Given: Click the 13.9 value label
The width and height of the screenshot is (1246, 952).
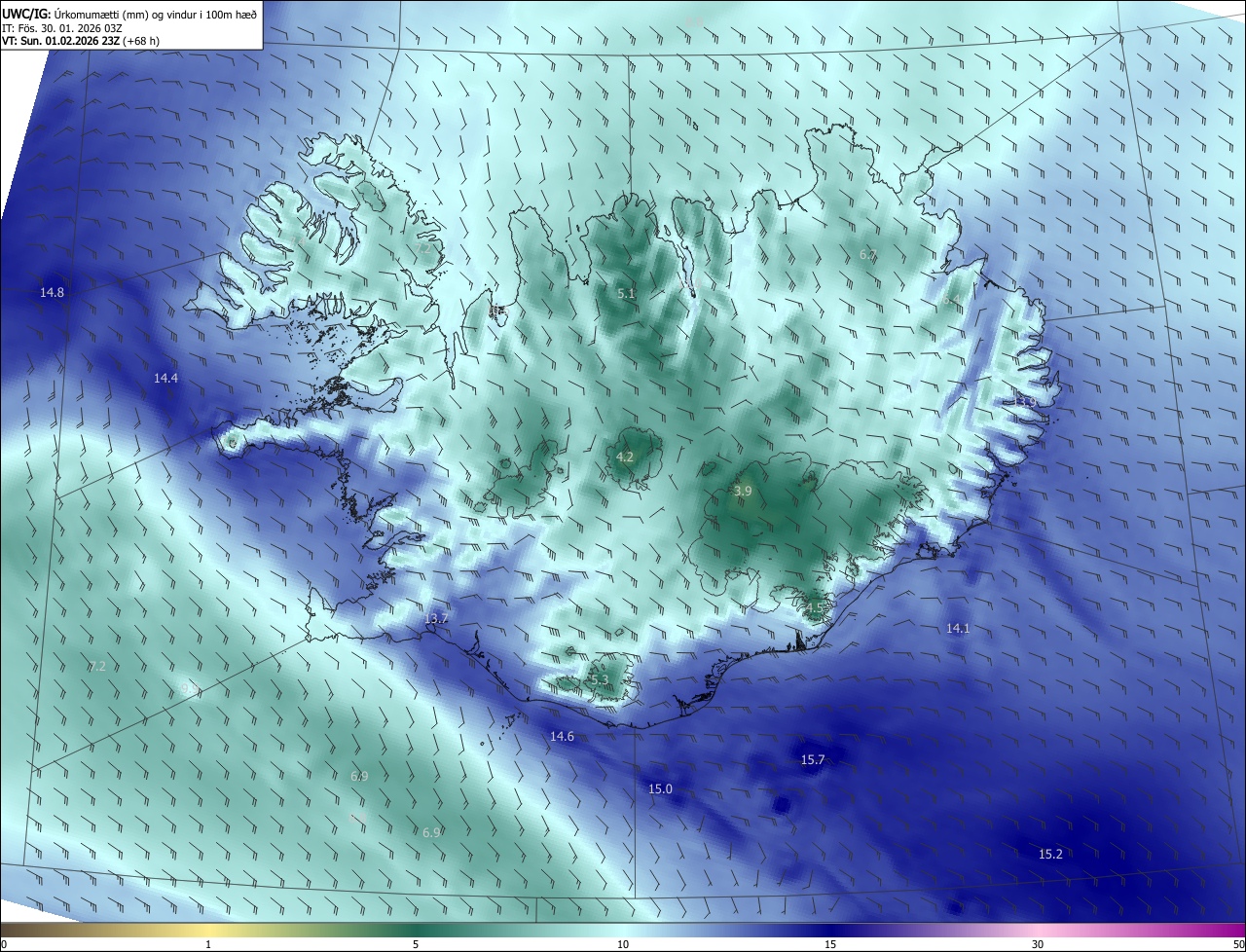Looking at the screenshot, I should coord(1025,401).
